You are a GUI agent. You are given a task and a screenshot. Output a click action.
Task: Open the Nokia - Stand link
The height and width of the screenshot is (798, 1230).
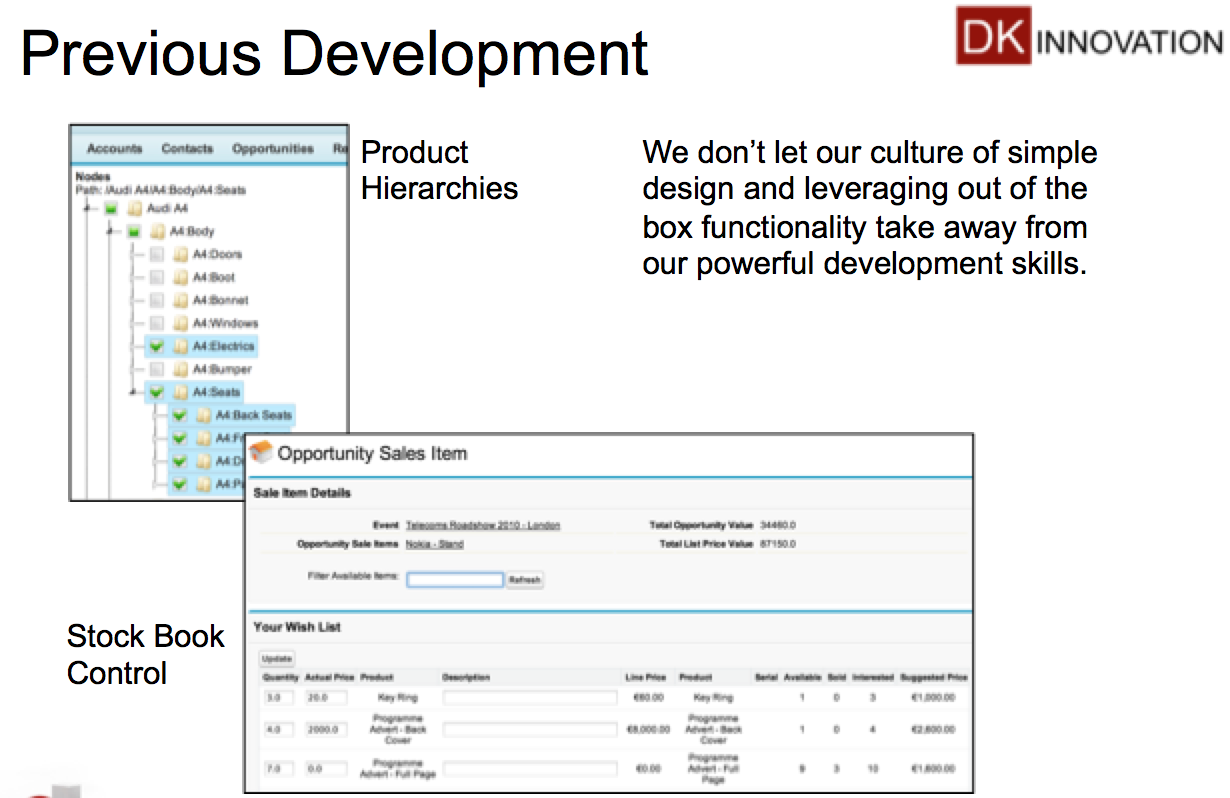coord(435,544)
